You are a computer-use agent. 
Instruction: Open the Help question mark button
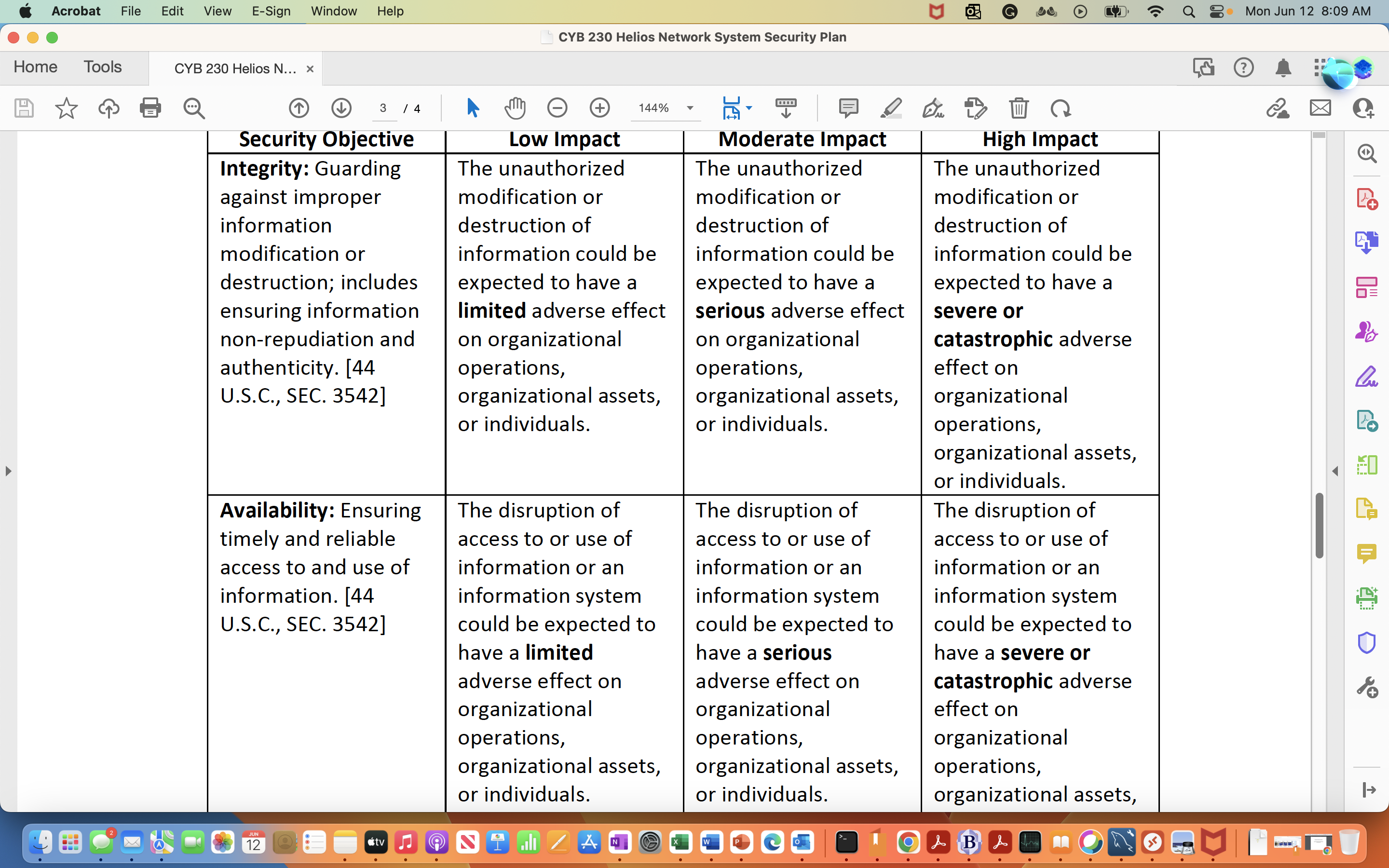(1243, 68)
